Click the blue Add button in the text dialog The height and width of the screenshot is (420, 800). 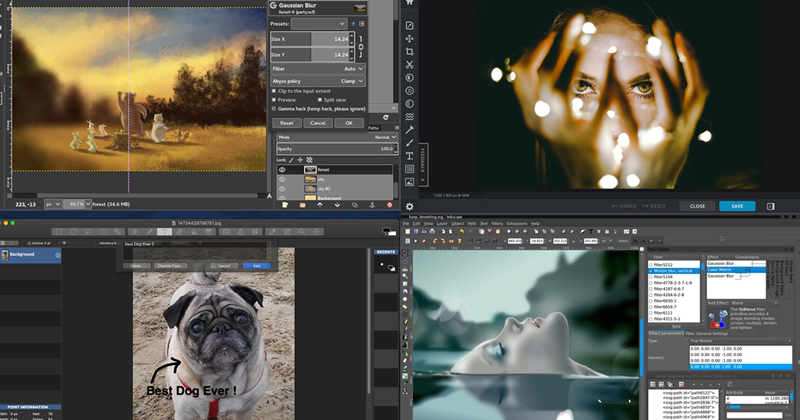pyautogui.click(x=257, y=266)
